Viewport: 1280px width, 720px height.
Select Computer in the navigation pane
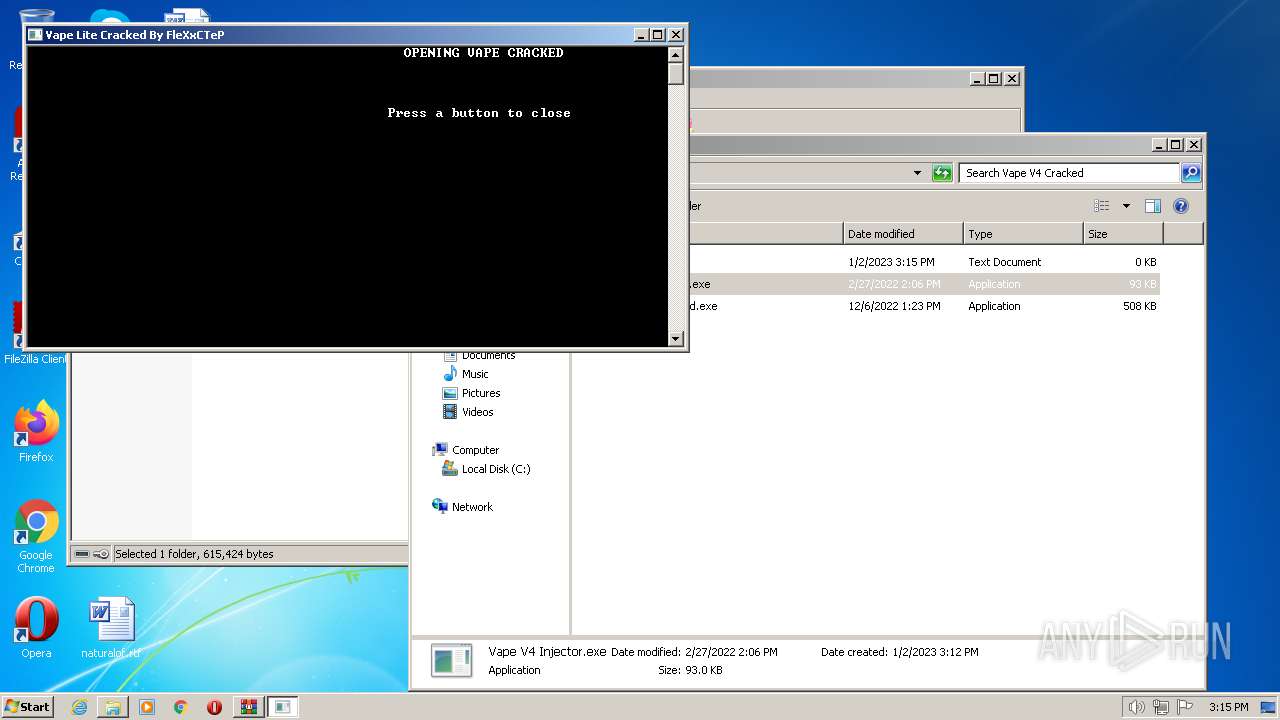point(475,450)
